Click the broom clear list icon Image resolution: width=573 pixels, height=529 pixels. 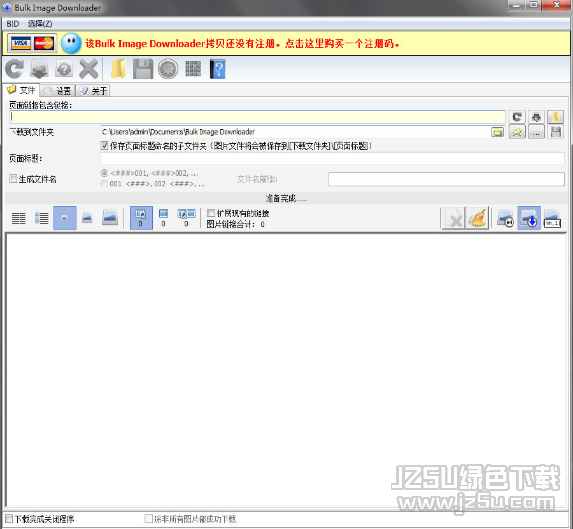tap(477, 218)
